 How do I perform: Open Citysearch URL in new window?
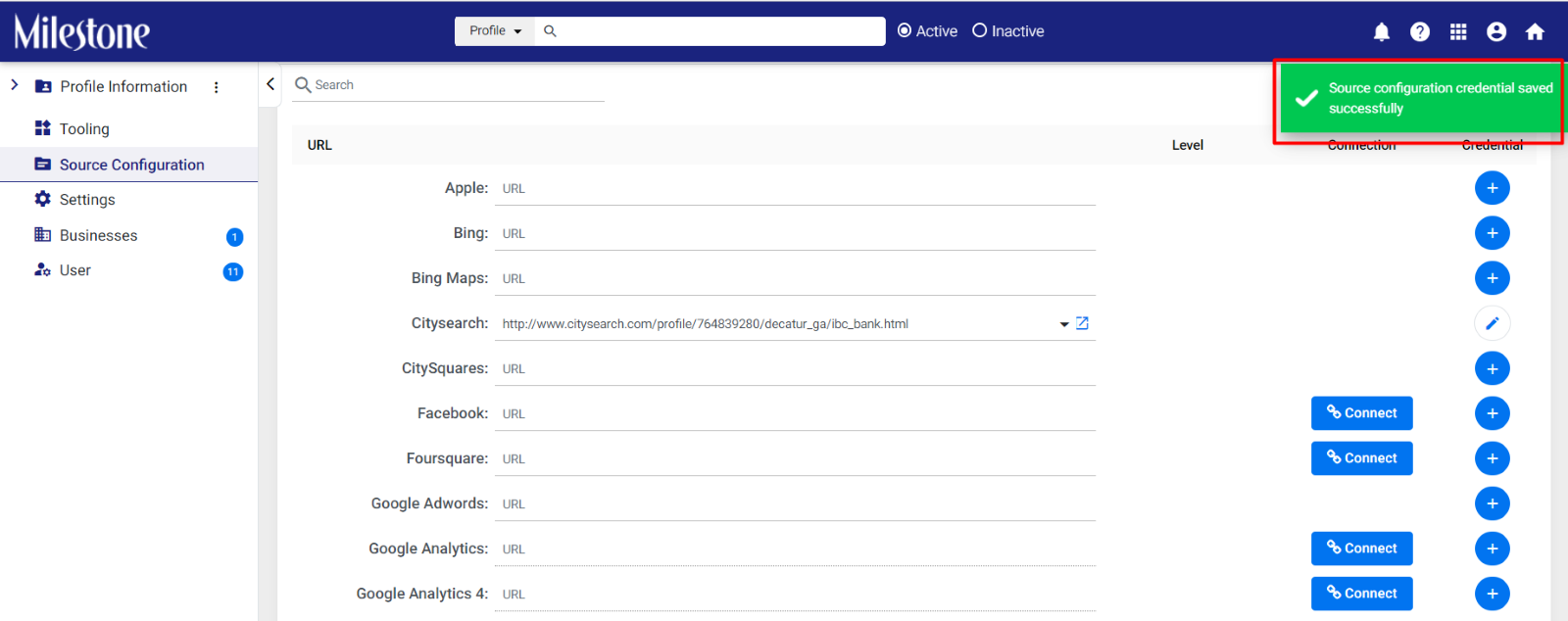pos(1083,323)
